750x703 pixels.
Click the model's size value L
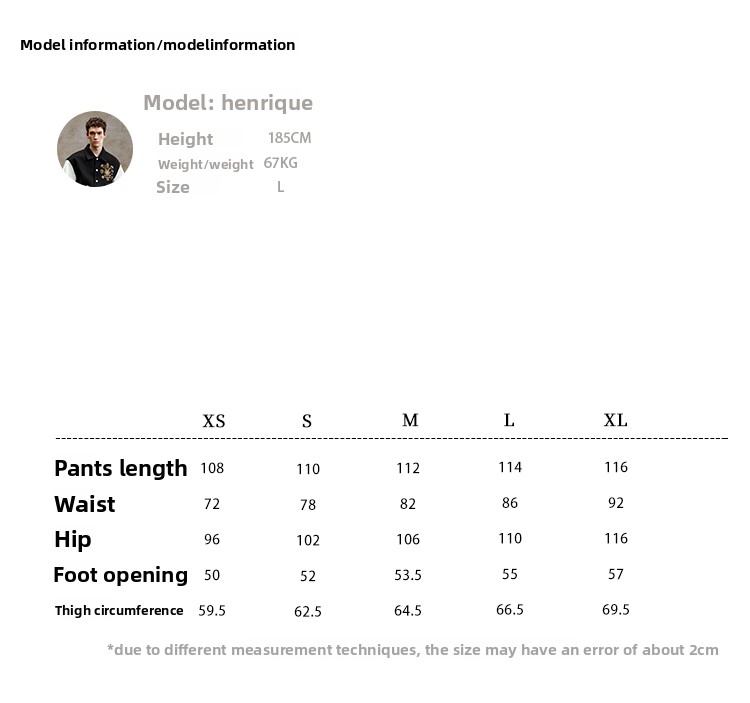[x=280, y=187]
